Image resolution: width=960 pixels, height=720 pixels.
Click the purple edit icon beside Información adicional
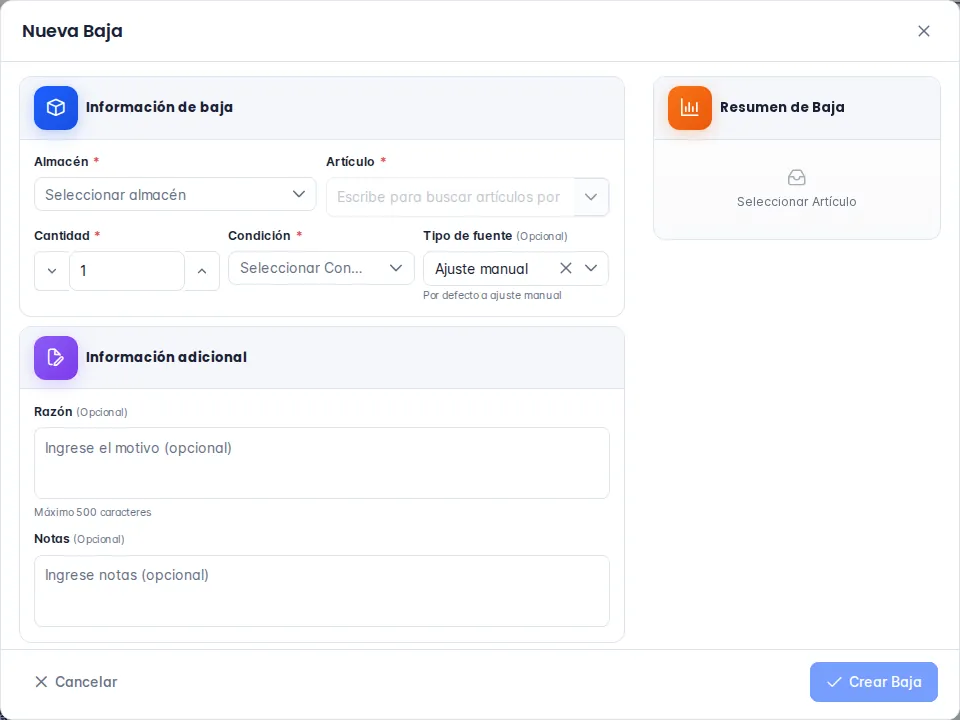point(56,358)
